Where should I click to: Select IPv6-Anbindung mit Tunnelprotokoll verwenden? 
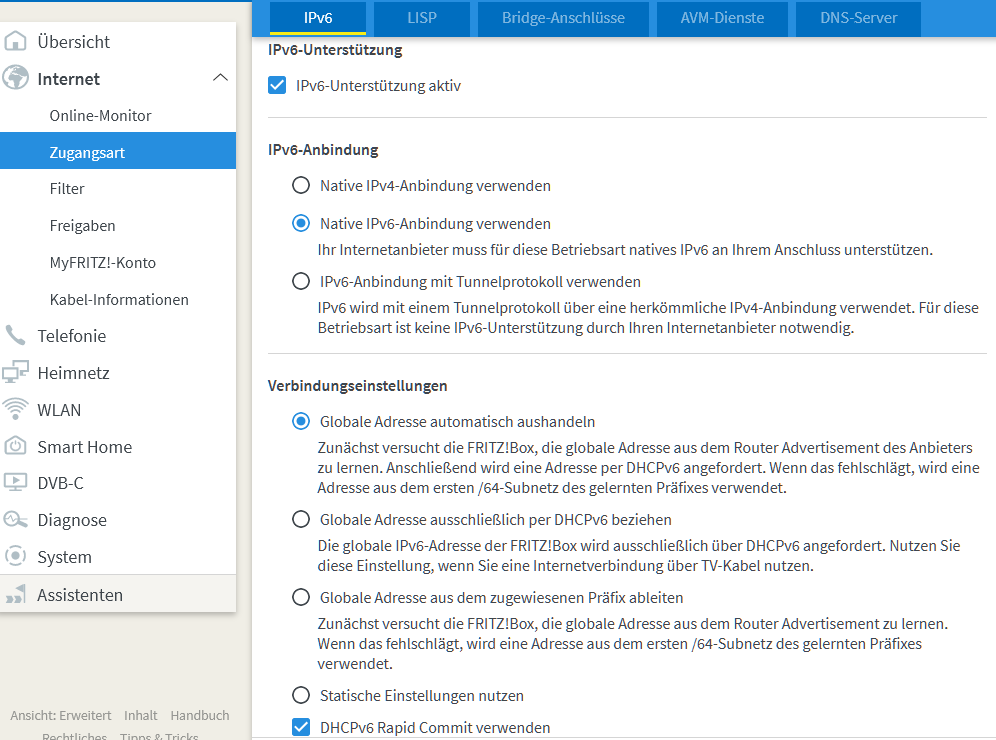[x=300, y=281]
